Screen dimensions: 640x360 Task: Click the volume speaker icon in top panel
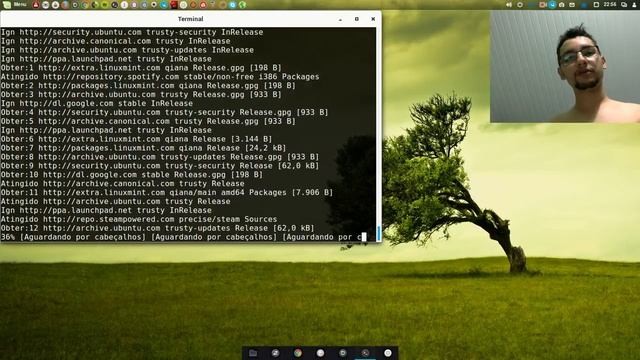point(509,5)
